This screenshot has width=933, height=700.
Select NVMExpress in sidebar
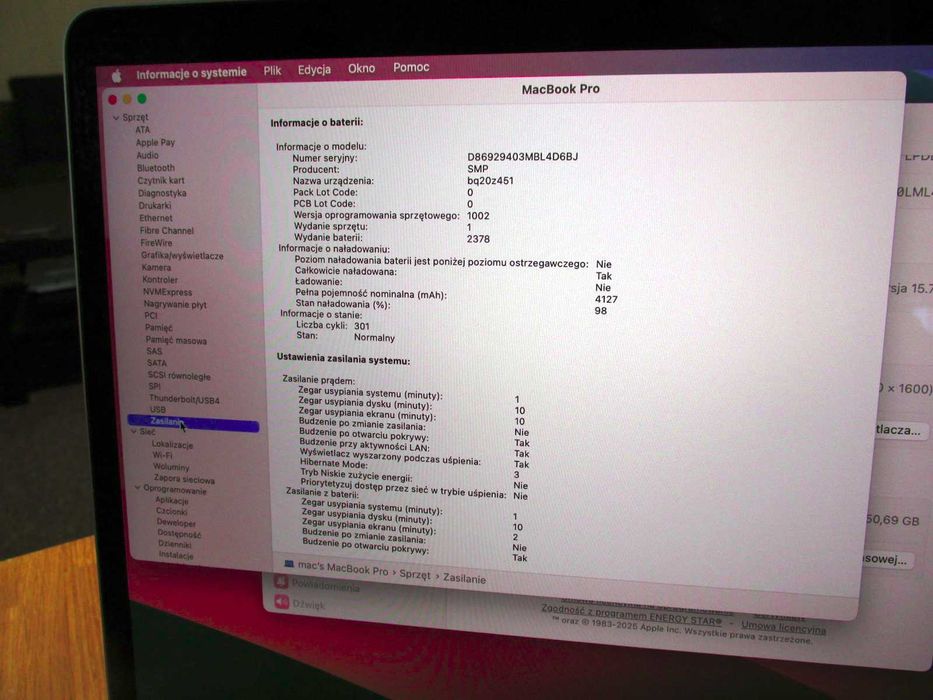167,292
